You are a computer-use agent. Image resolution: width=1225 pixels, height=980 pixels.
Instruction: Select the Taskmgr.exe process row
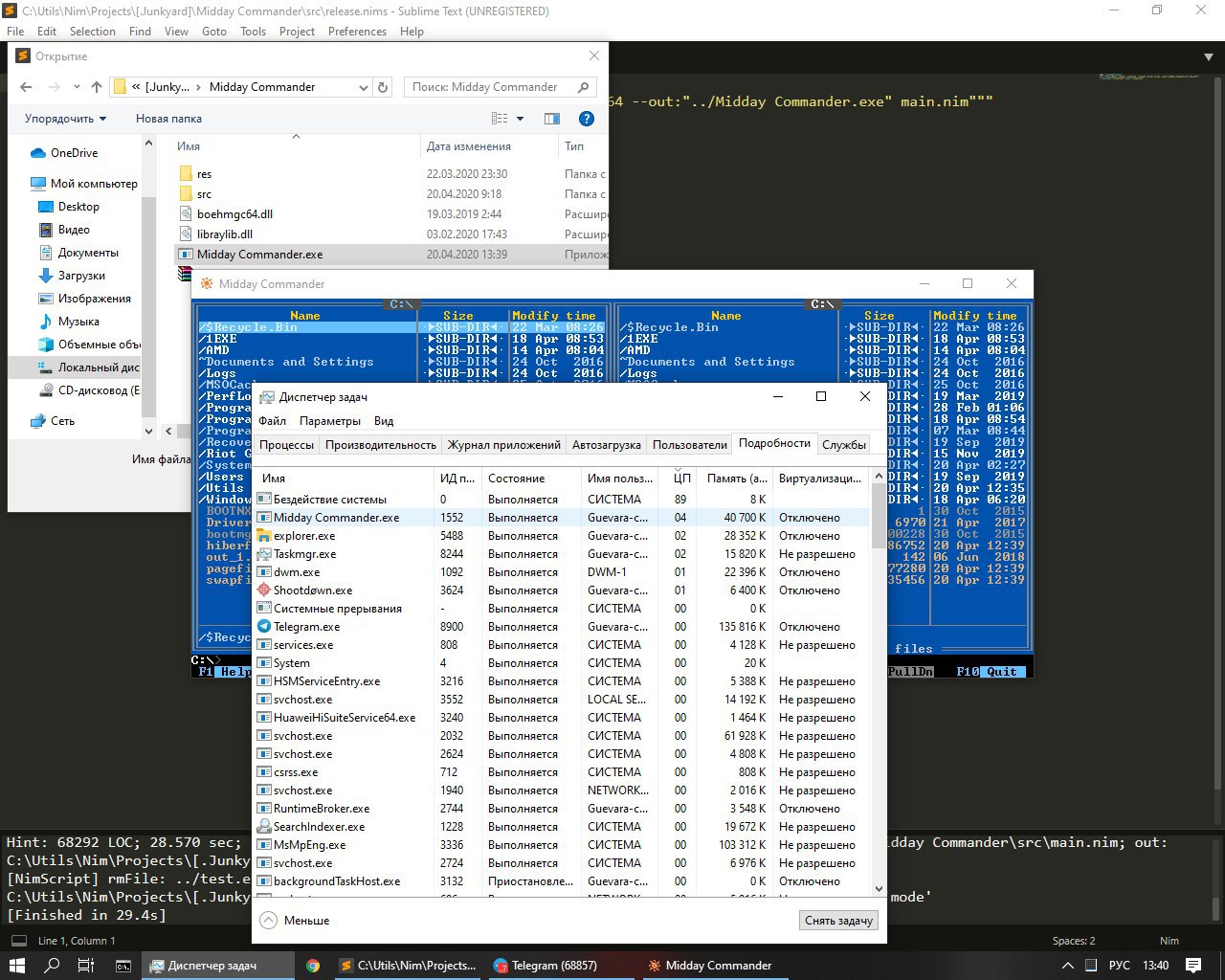tap(562, 554)
